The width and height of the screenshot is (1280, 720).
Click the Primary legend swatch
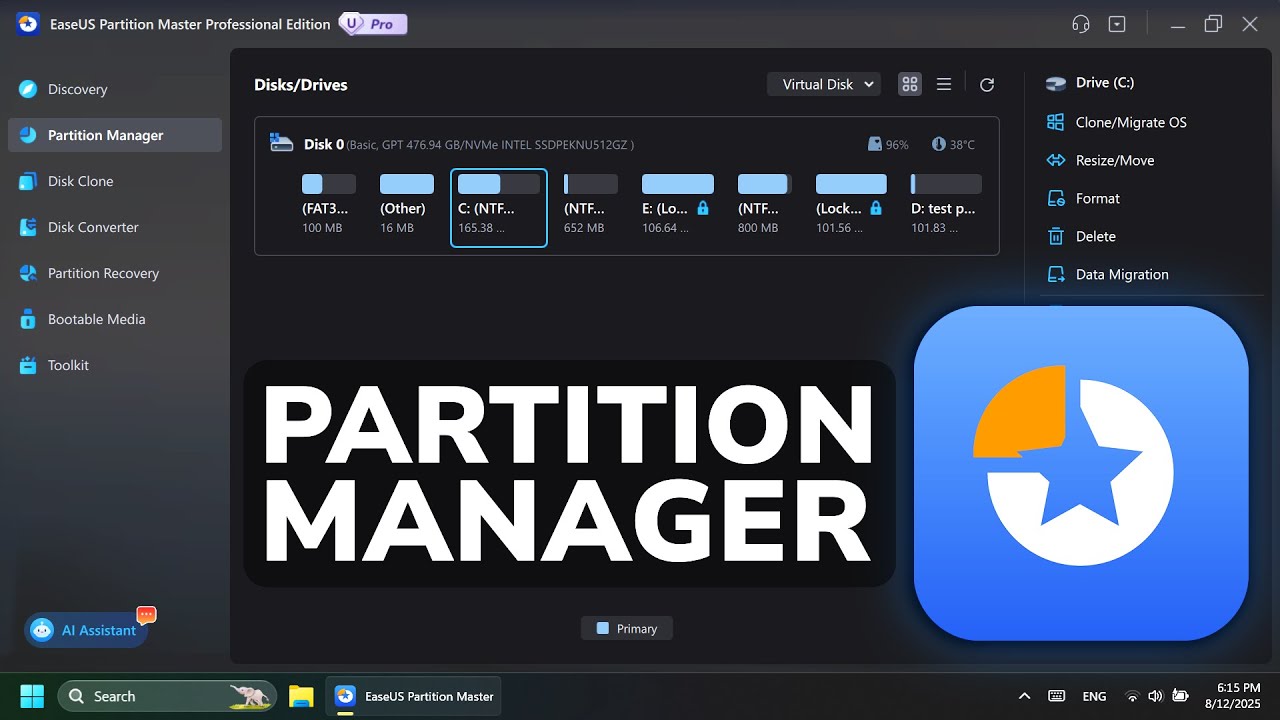click(x=602, y=629)
